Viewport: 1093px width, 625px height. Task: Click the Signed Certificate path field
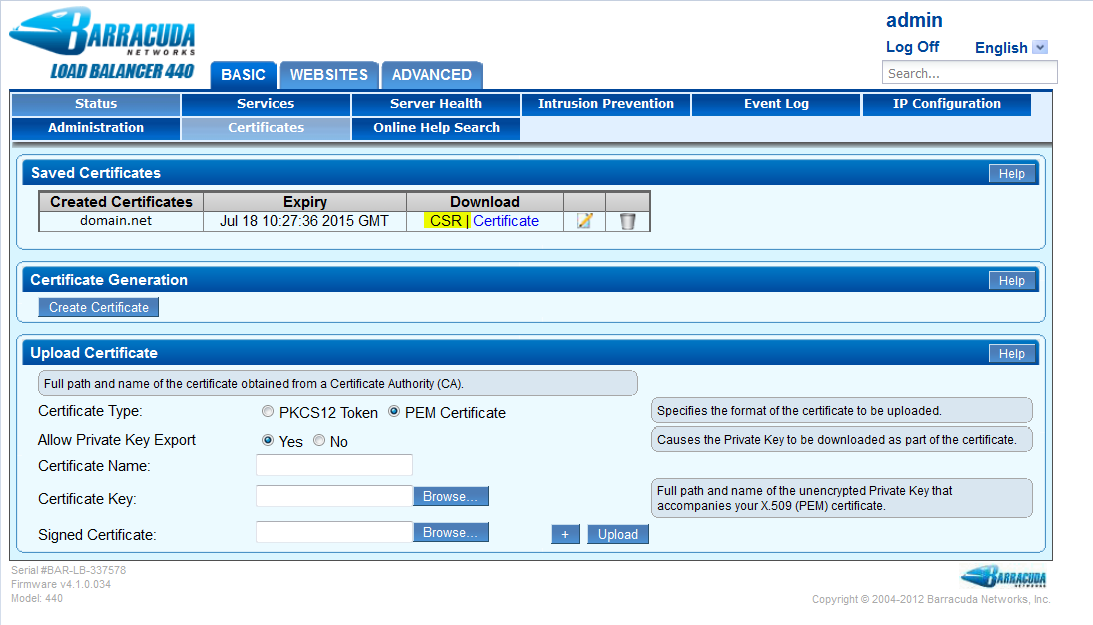[334, 532]
